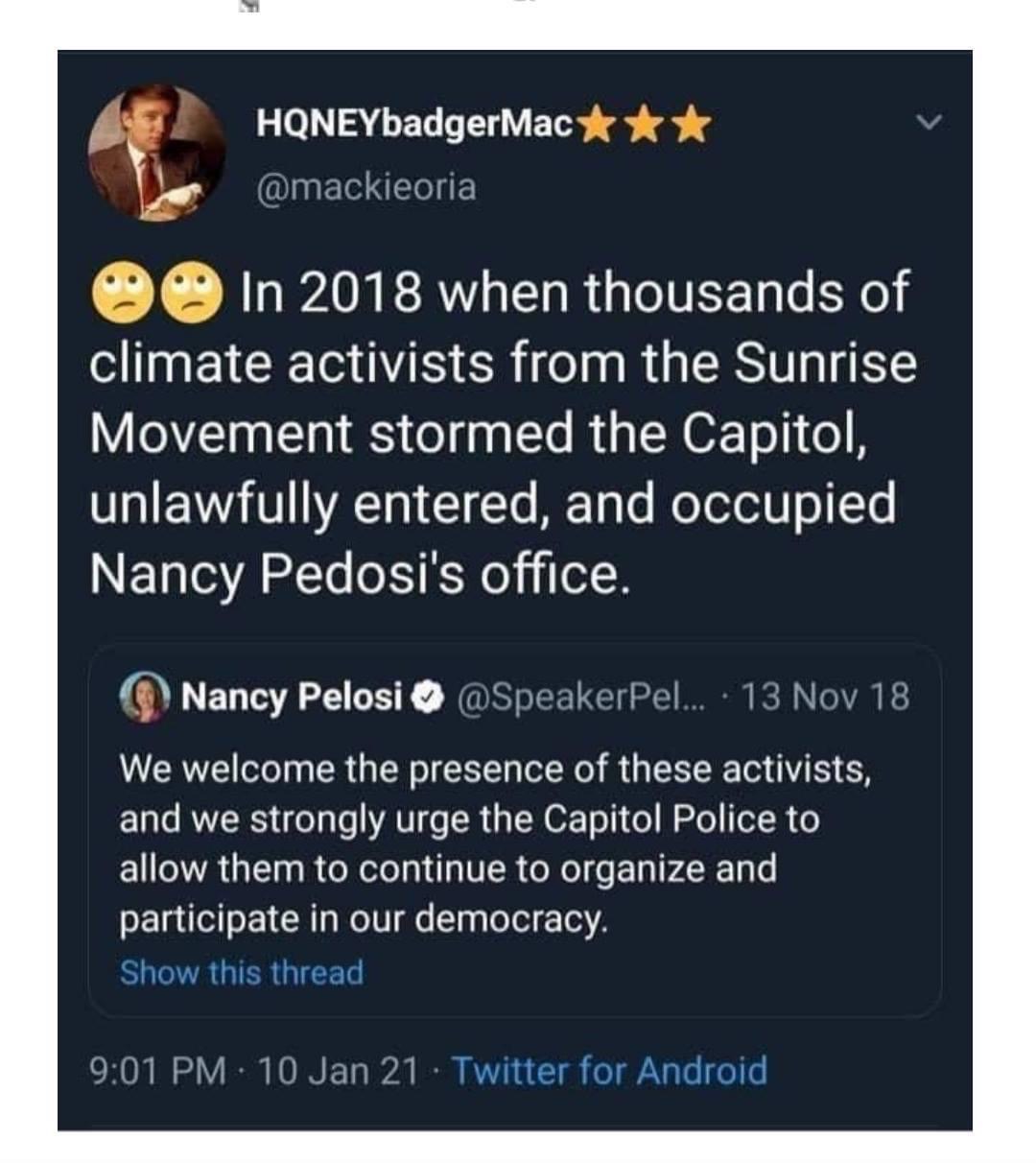Viewport: 1036px width, 1163px height.
Task: Open the HQNEYbadgerMac display name
Action: (414, 125)
